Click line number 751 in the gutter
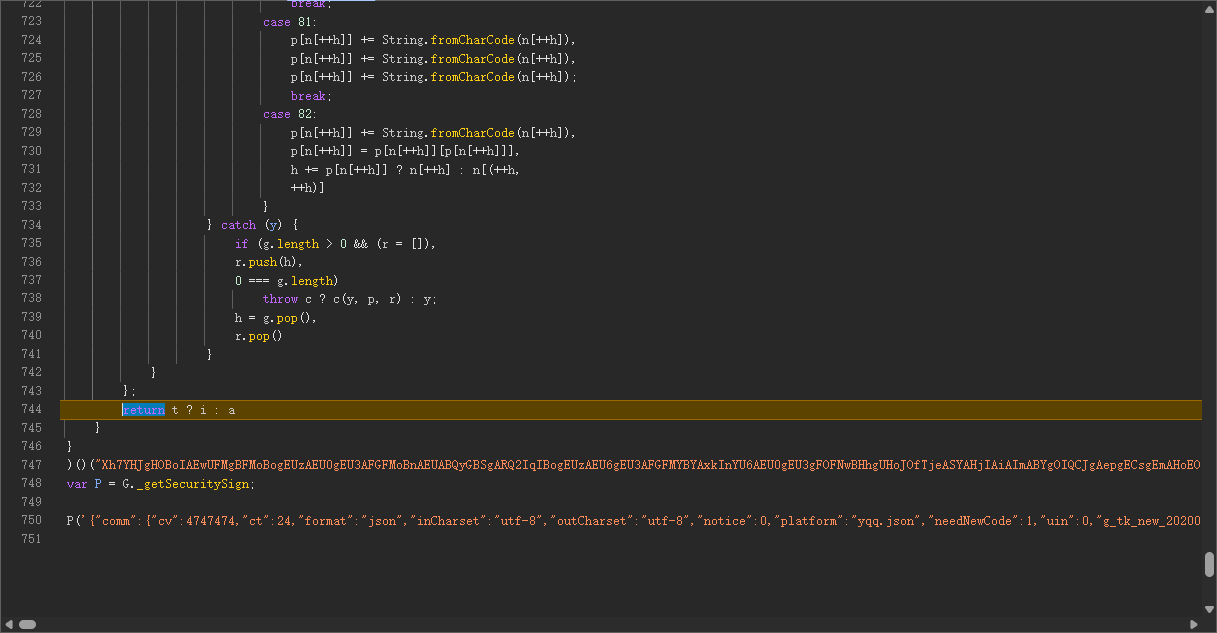1217x633 pixels. click(31, 539)
